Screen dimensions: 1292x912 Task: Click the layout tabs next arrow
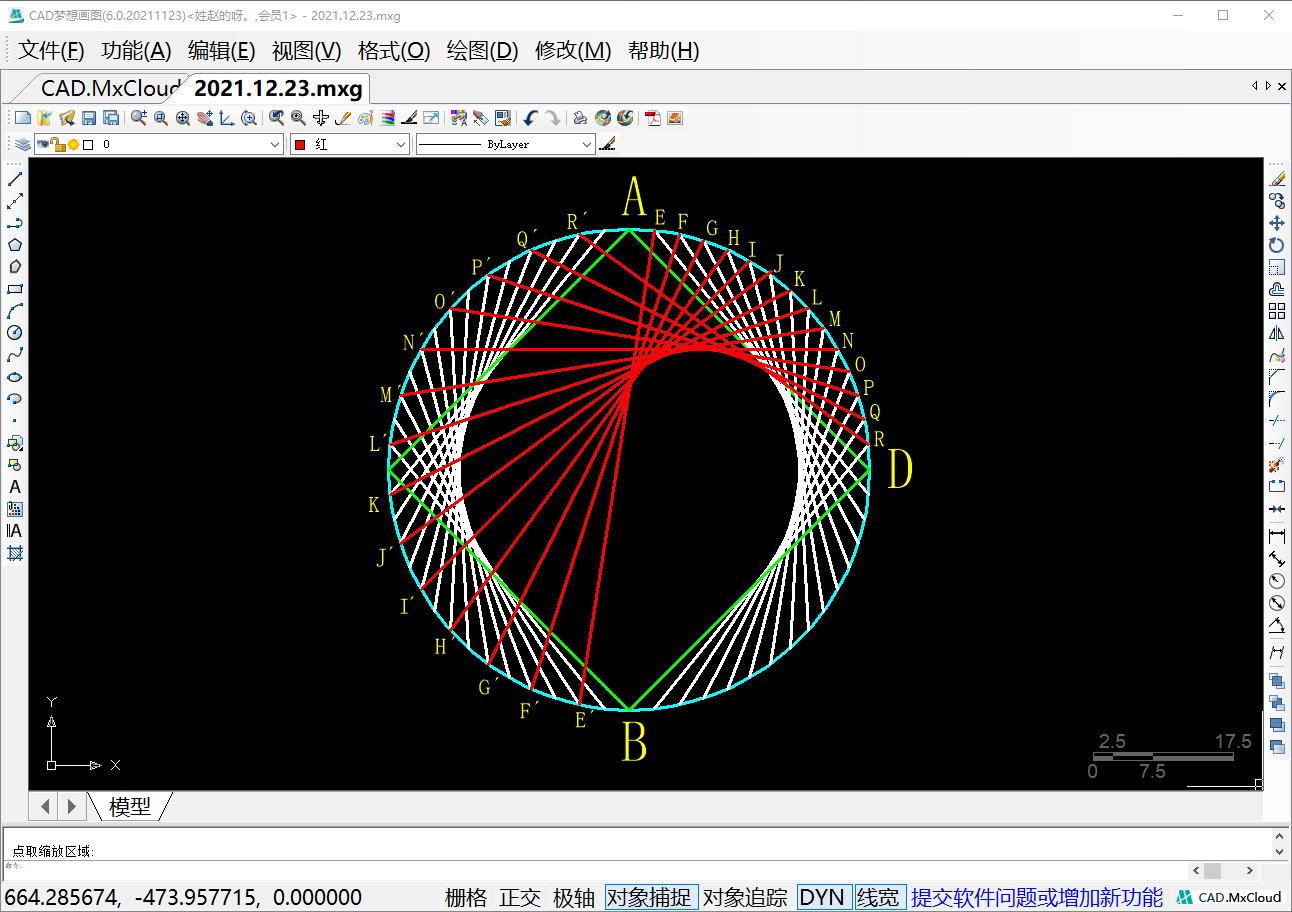[x=71, y=806]
